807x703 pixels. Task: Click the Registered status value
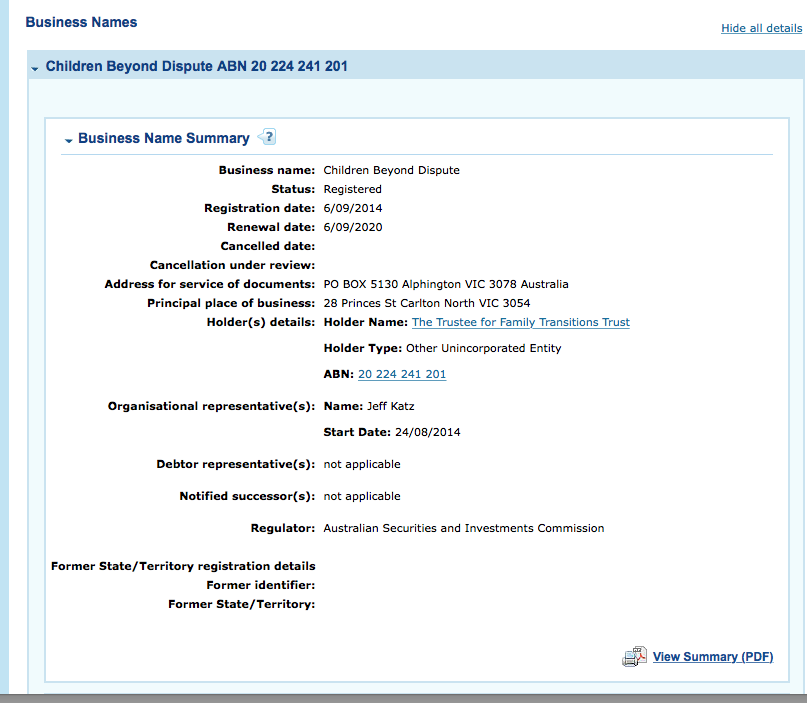(352, 189)
